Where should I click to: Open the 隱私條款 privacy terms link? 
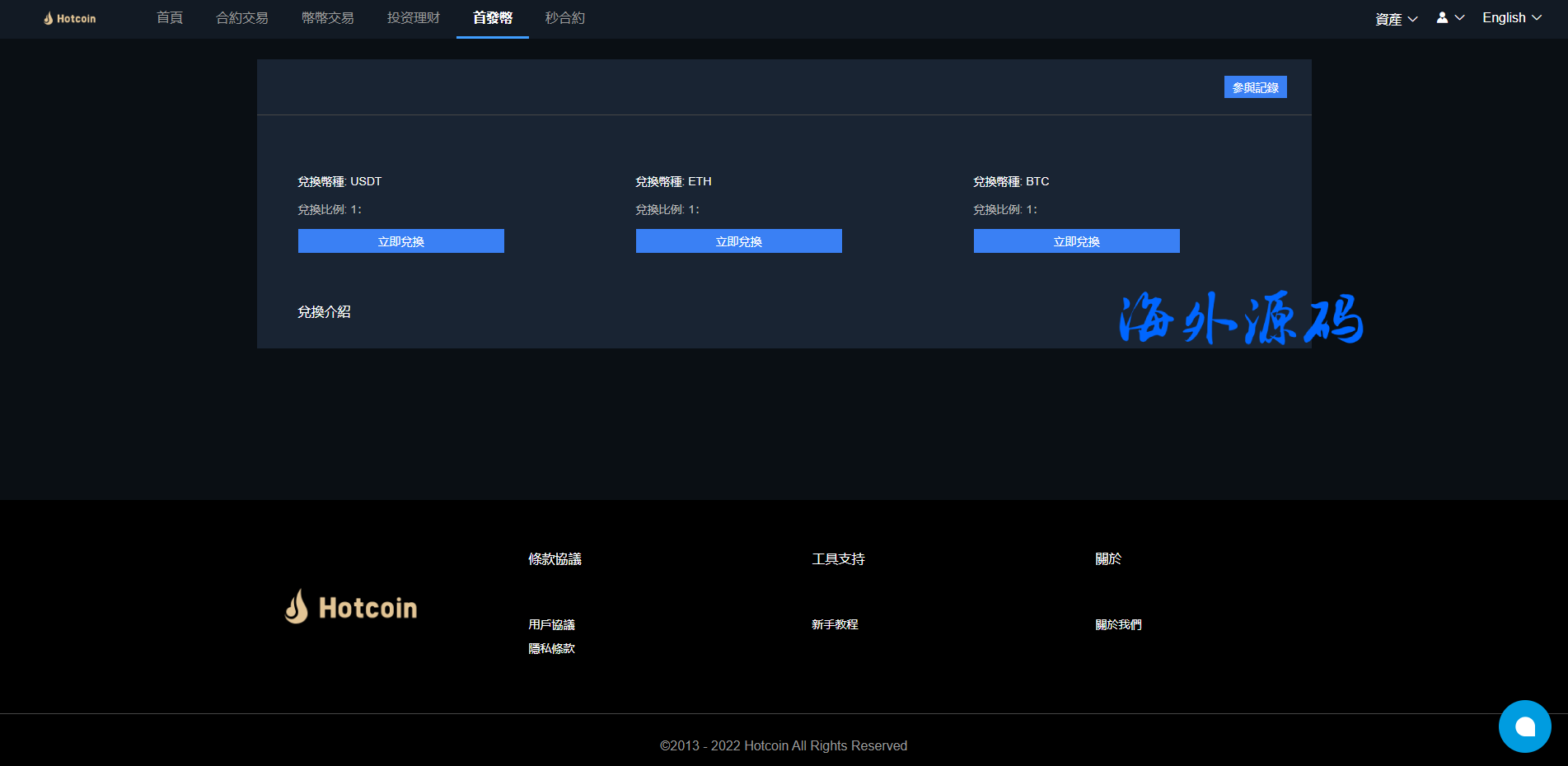click(551, 649)
